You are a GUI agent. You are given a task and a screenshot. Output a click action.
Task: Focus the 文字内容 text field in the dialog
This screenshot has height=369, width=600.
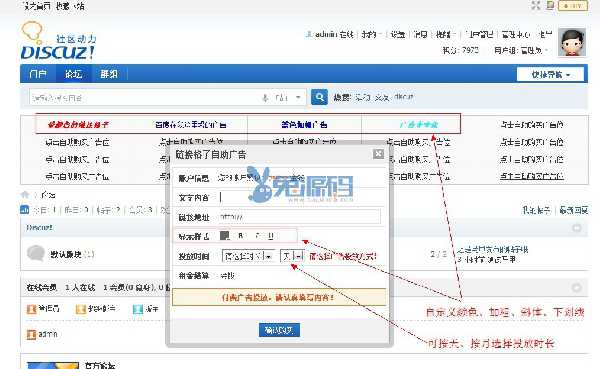tap(300, 197)
